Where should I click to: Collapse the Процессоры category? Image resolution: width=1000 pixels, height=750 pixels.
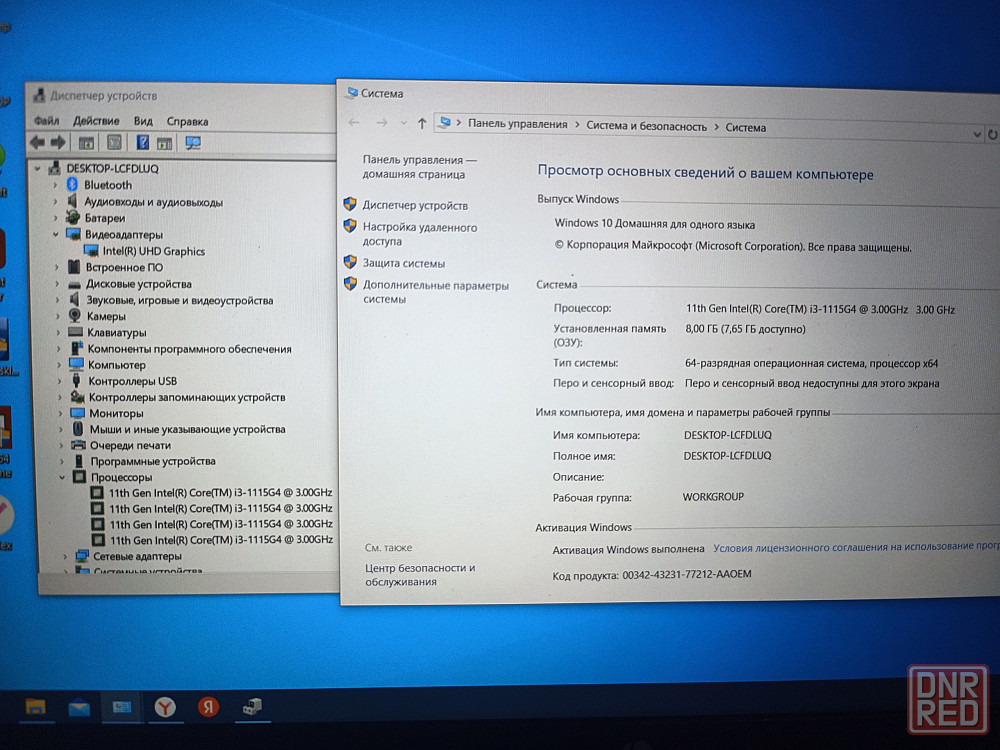tap(62, 477)
